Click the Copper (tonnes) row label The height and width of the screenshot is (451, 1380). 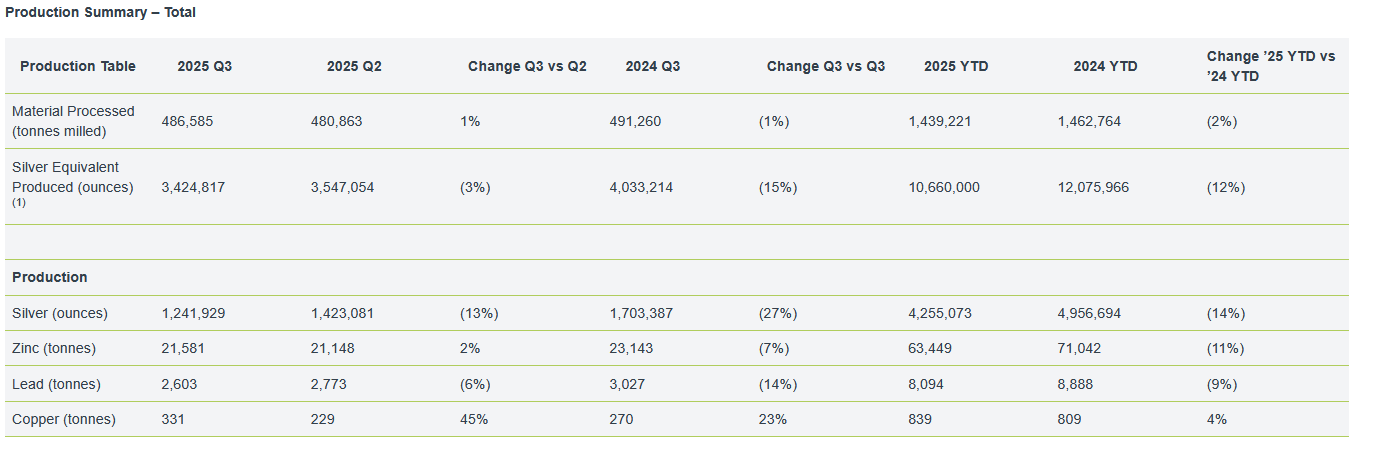pos(64,420)
